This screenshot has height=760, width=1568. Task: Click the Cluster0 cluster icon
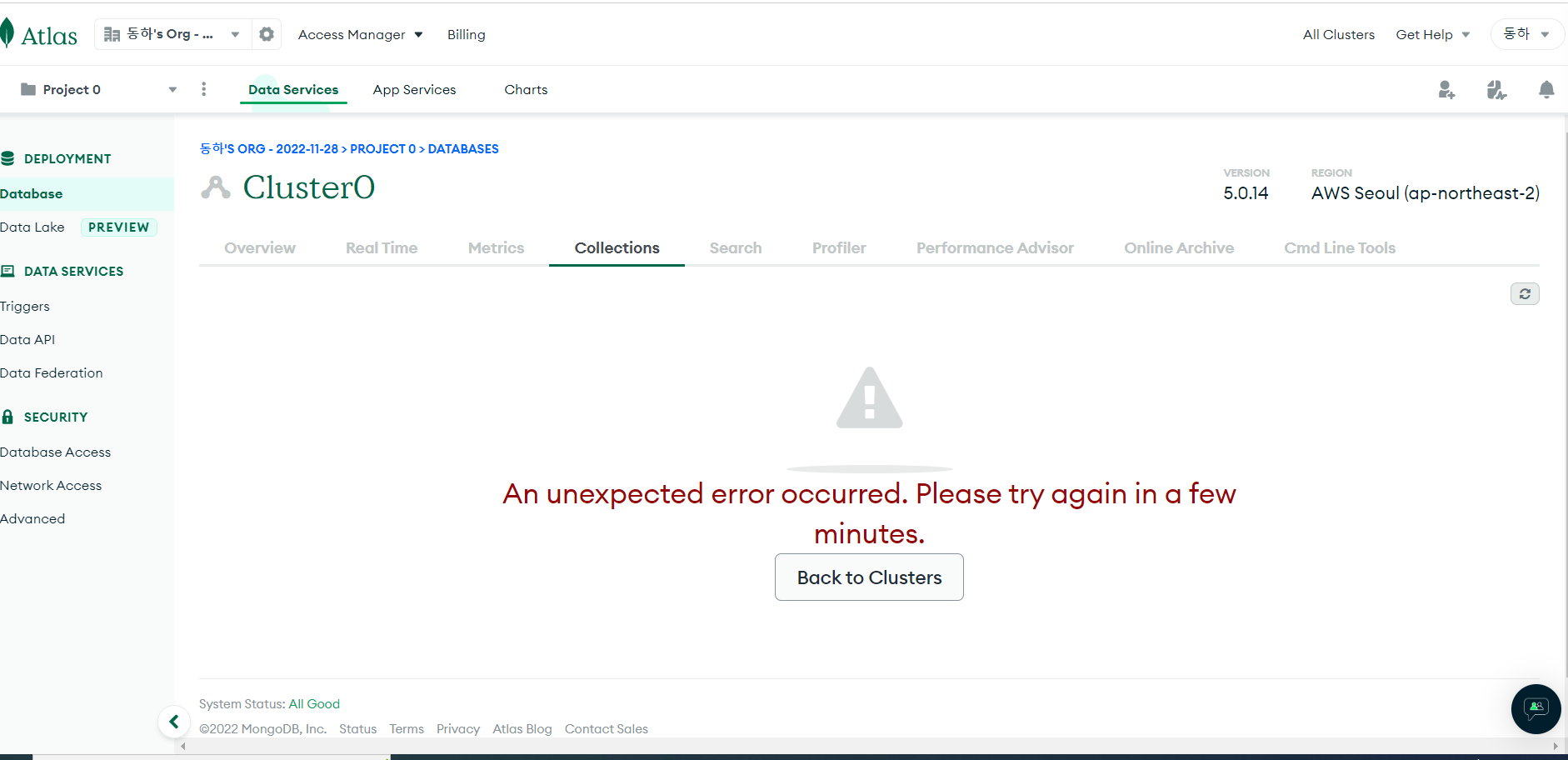point(216,187)
